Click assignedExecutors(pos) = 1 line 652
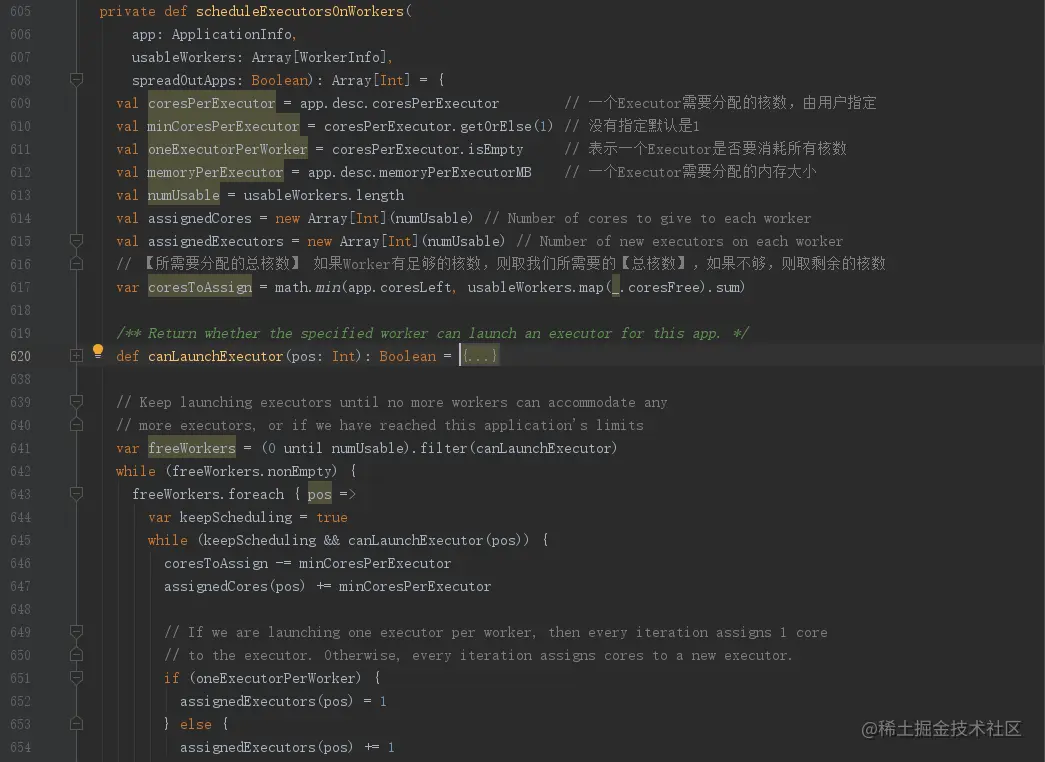1045x762 pixels. [283, 701]
